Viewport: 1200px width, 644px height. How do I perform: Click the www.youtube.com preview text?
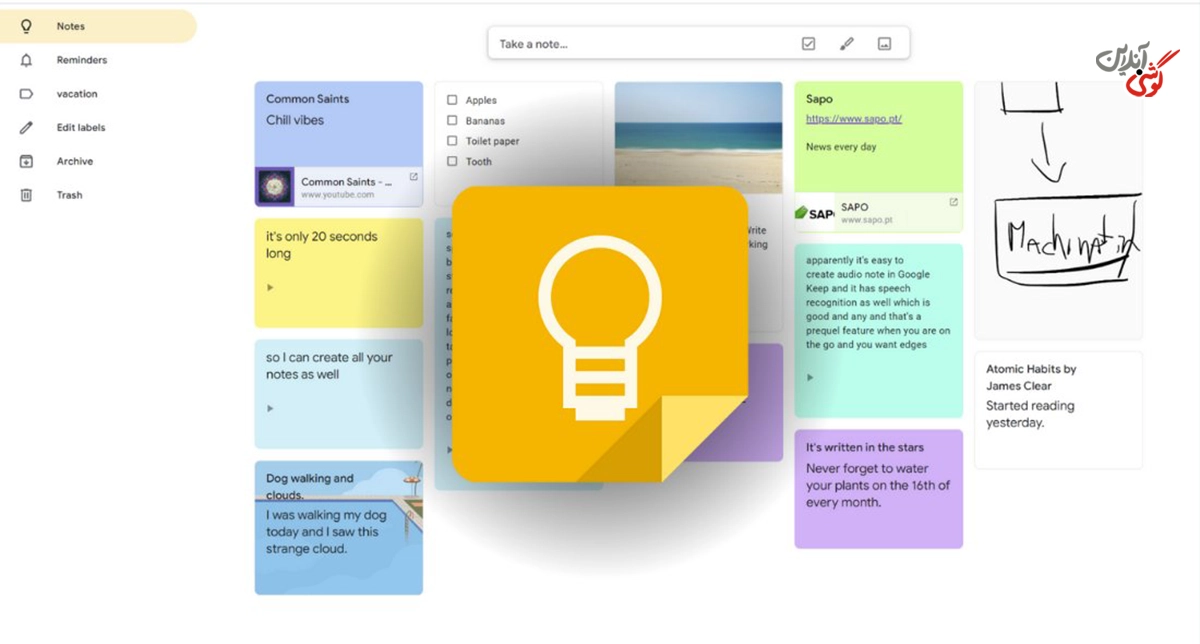[x=337, y=195]
